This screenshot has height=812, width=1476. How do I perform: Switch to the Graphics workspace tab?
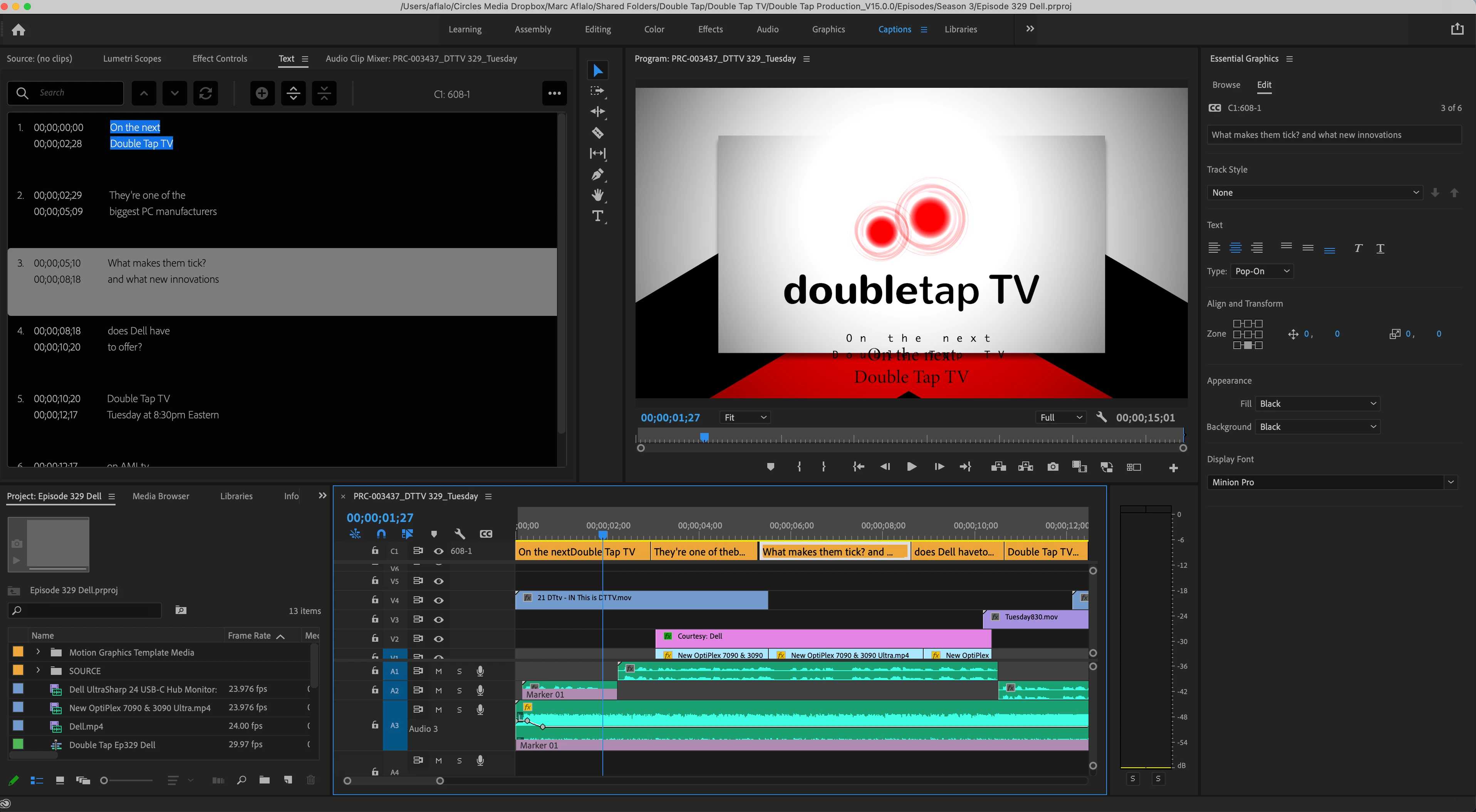[x=828, y=29]
